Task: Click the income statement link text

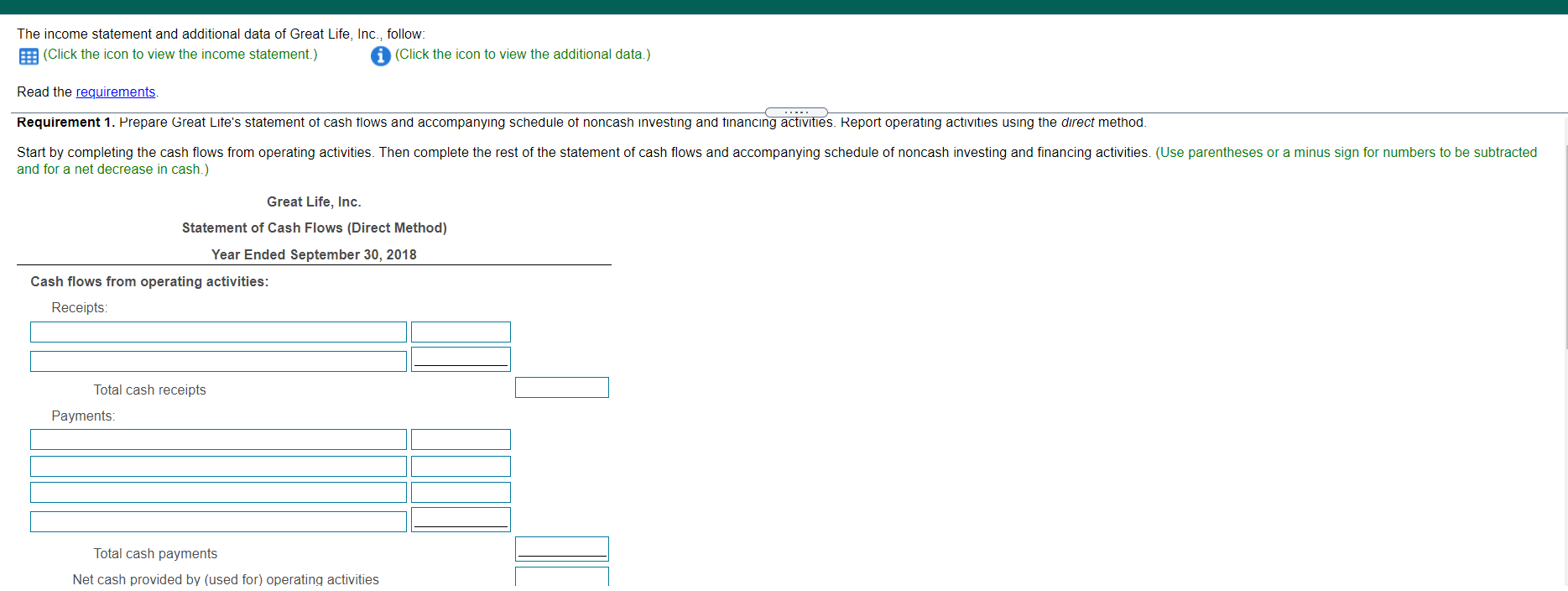Action: click(180, 55)
